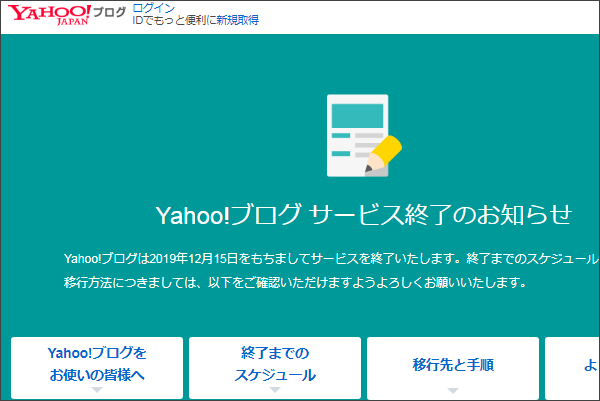This screenshot has height=401, width=600.
Task: Click the ブログ label beside the logo
Action: coord(110,13)
